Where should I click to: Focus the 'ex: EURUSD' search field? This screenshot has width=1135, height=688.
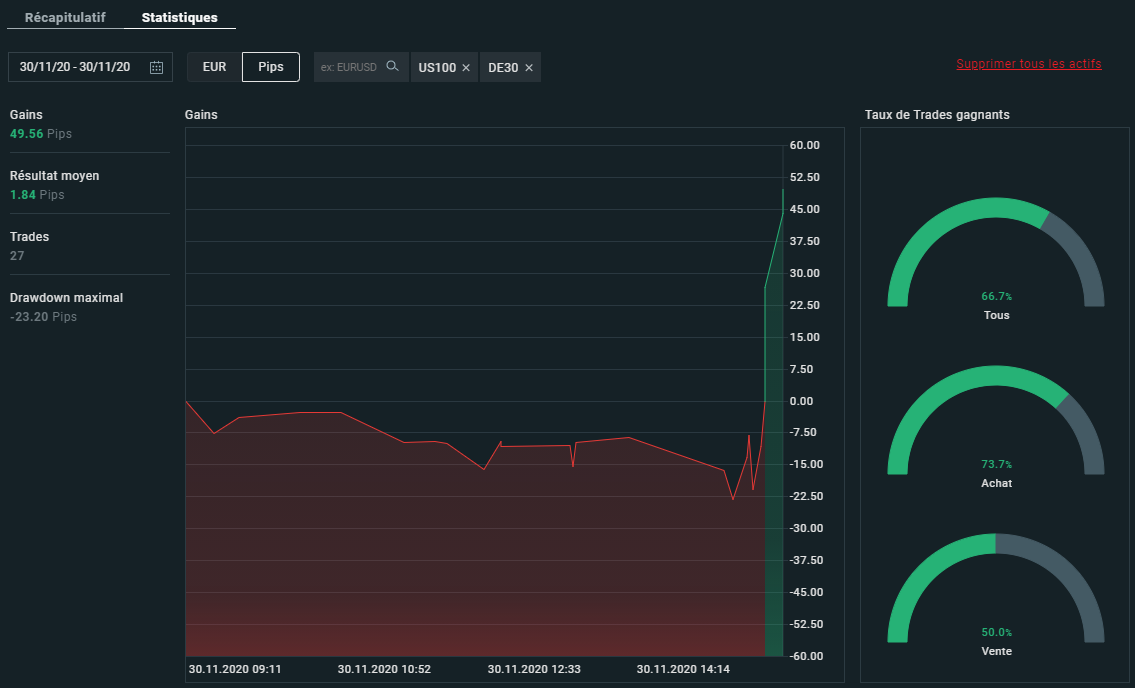point(349,68)
